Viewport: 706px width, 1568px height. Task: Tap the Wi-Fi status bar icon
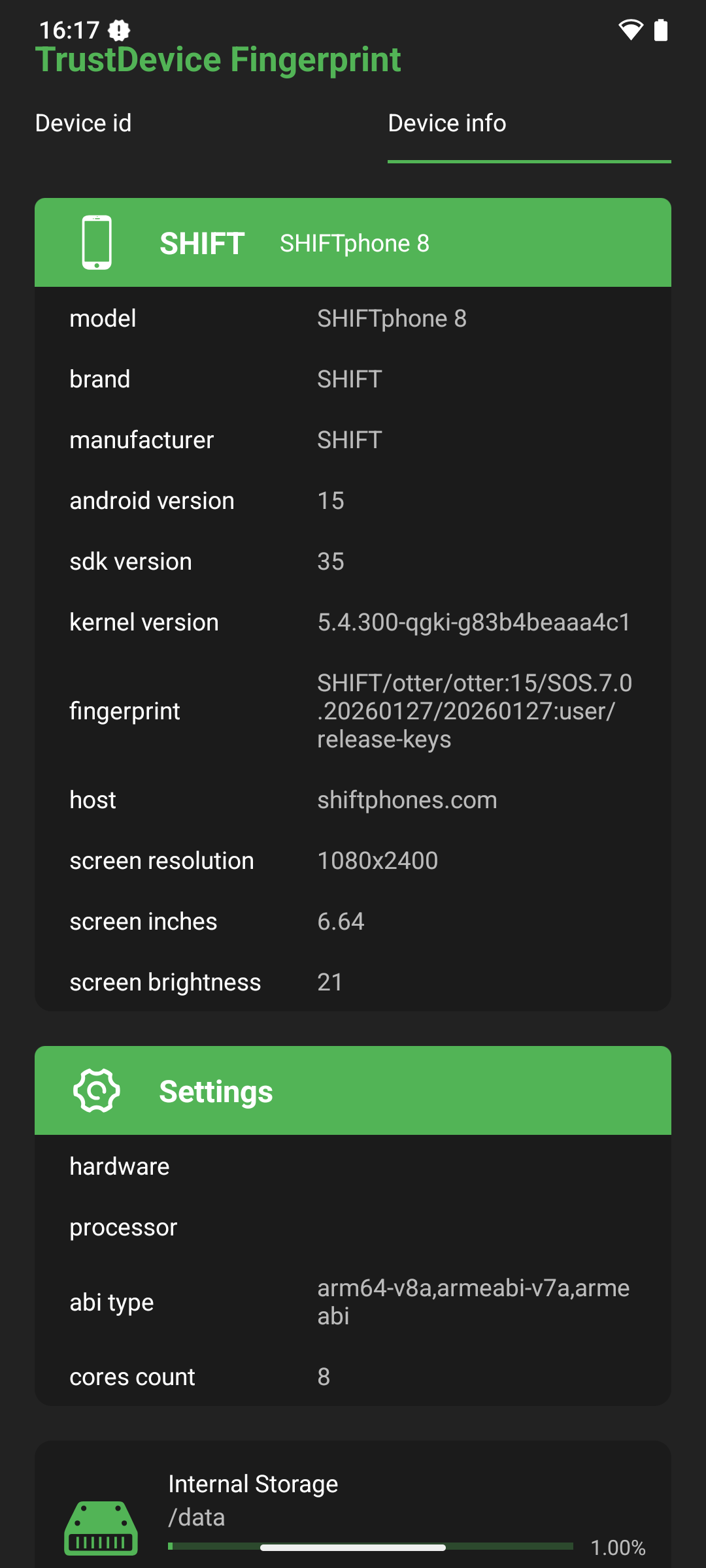point(630,29)
